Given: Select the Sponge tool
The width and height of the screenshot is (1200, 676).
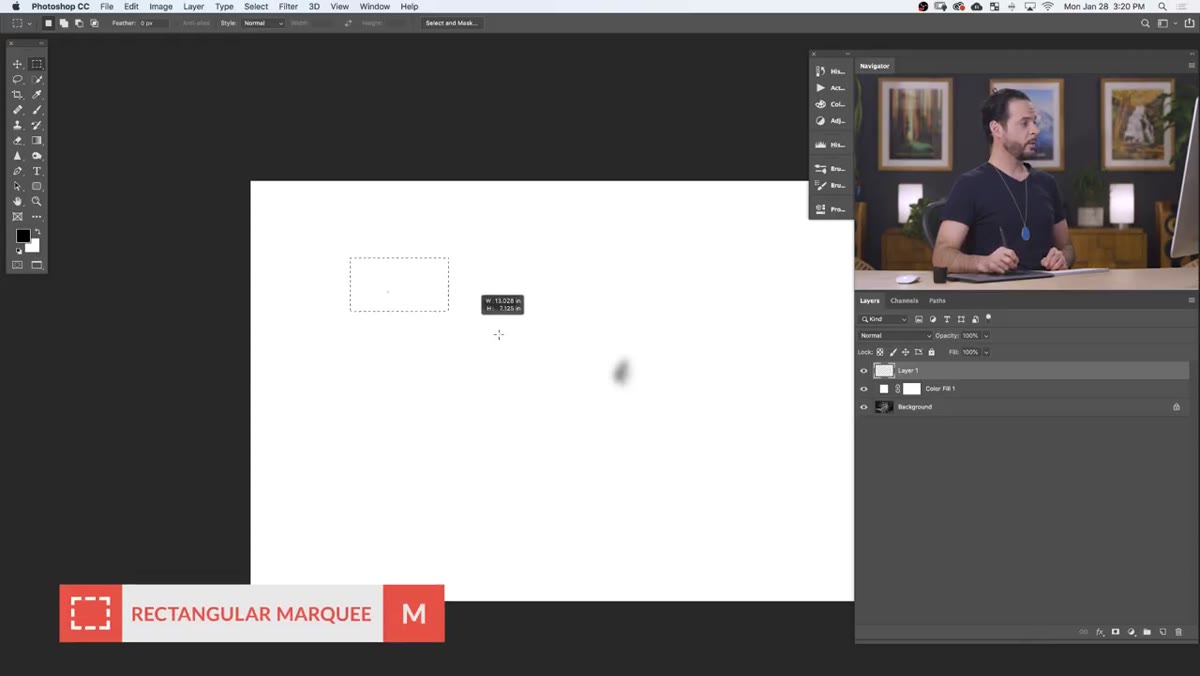Looking at the screenshot, I should [x=37, y=156].
